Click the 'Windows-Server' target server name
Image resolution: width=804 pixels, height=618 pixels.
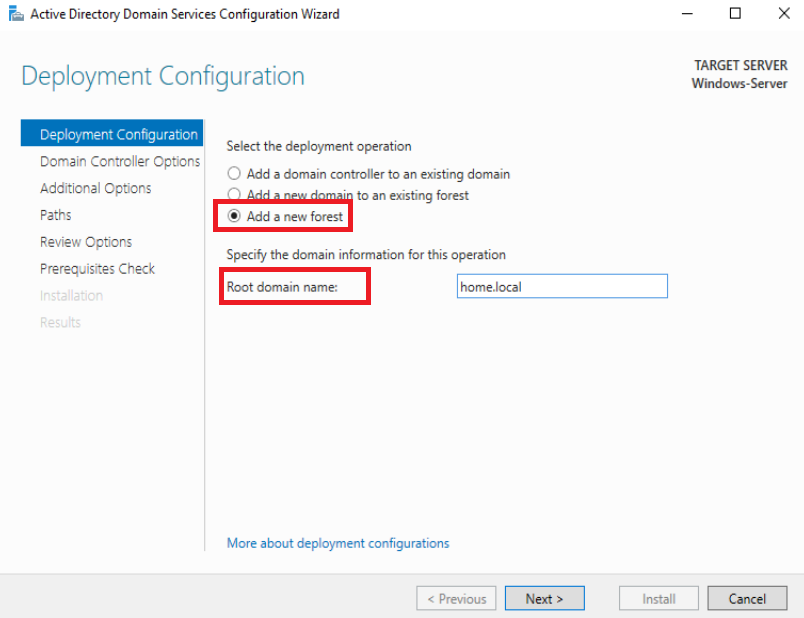[739, 84]
